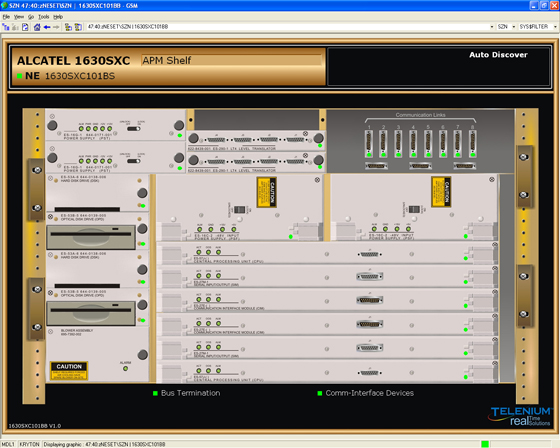The image size is (560, 448).
Task: Expand the SYS$FILTER dropdown
Action: (x=555, y=27)
